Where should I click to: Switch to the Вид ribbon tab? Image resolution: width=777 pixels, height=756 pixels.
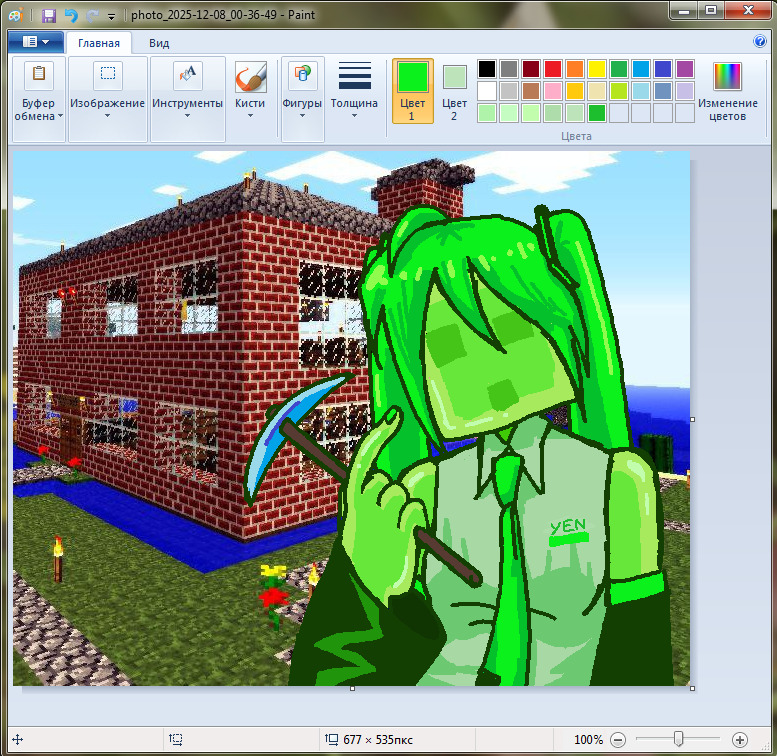click(159, 43)
